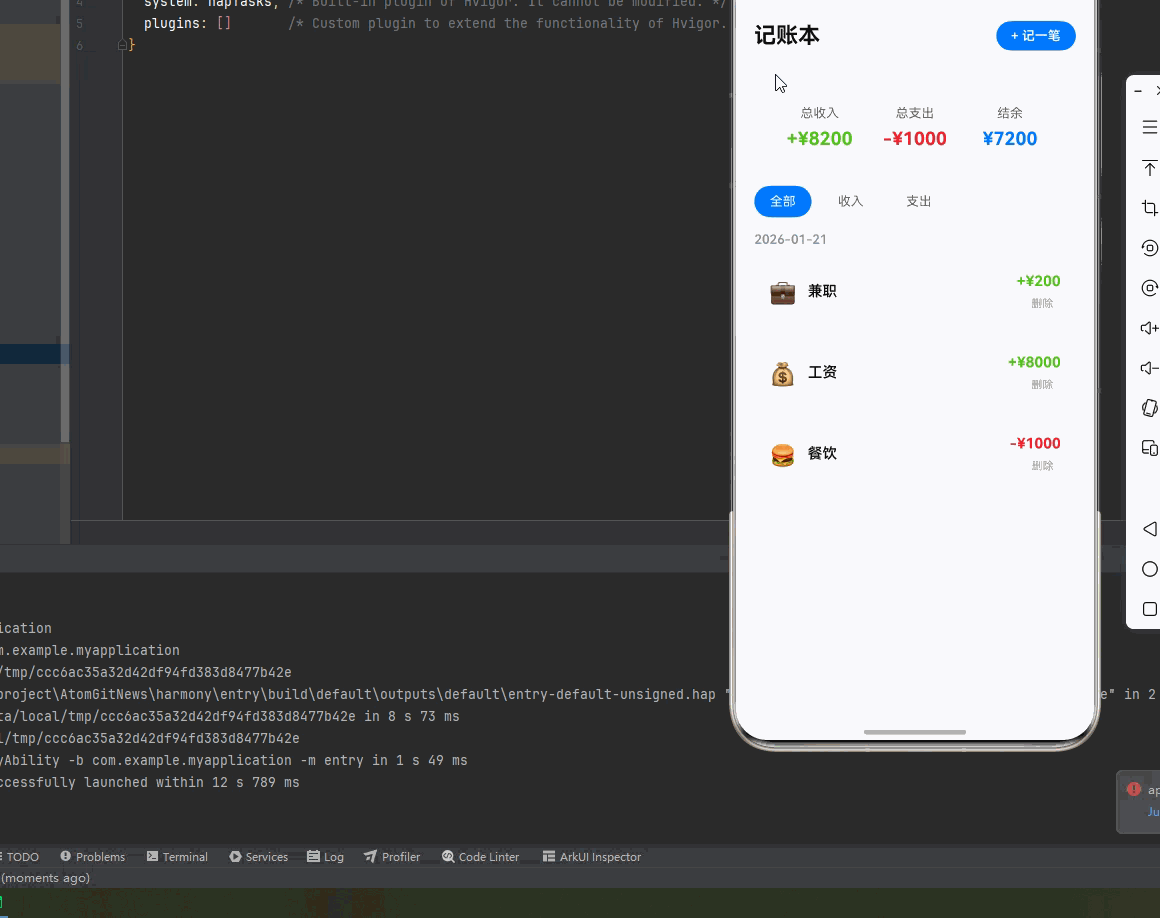
Task: Select the 全部 filter tab
Action: click(783, 201)
